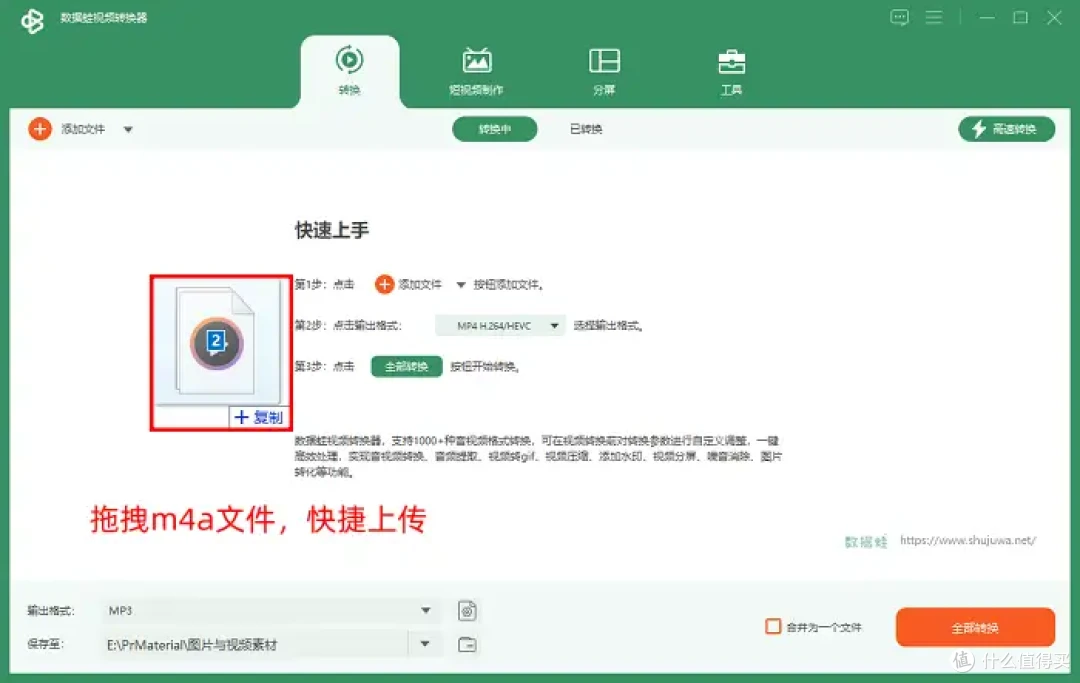
Task: Switch to the 短视频制作 tab
Action: (477, 71)
